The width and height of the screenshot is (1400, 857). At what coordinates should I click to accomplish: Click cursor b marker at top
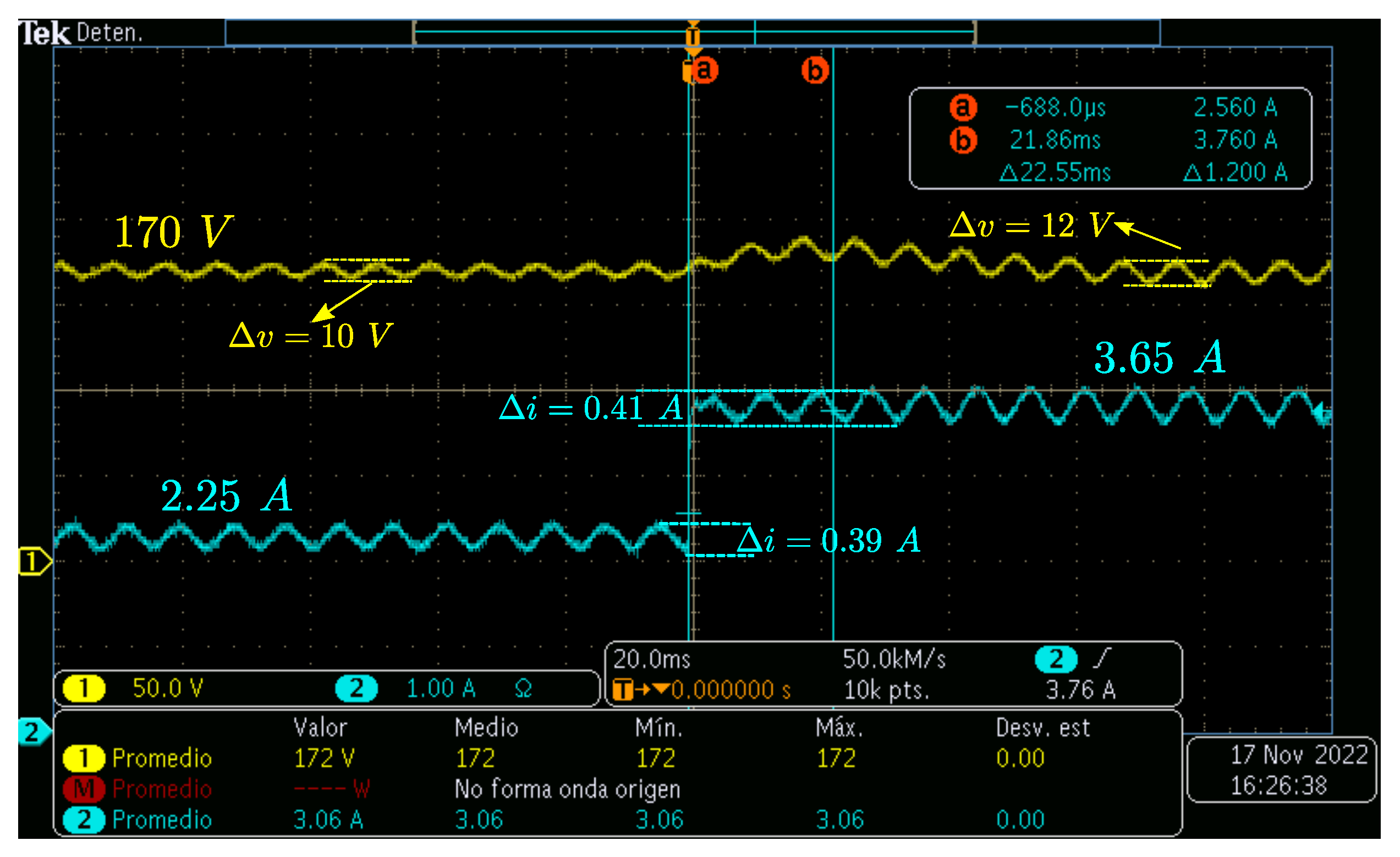[815, 70]
